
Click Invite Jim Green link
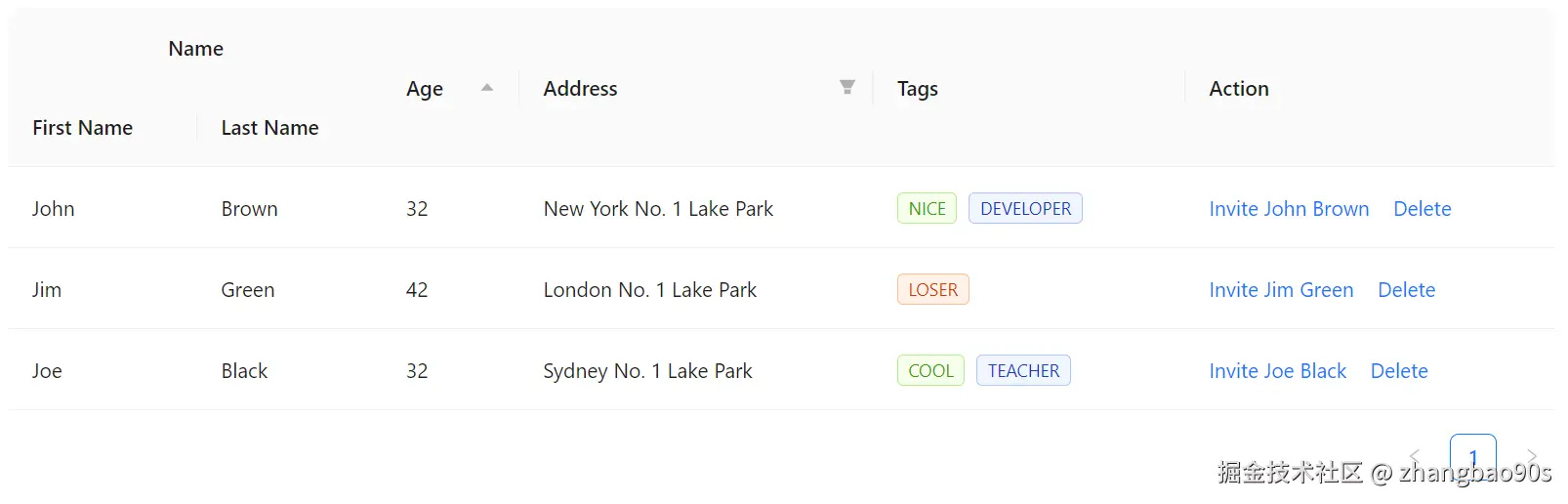1281,290
